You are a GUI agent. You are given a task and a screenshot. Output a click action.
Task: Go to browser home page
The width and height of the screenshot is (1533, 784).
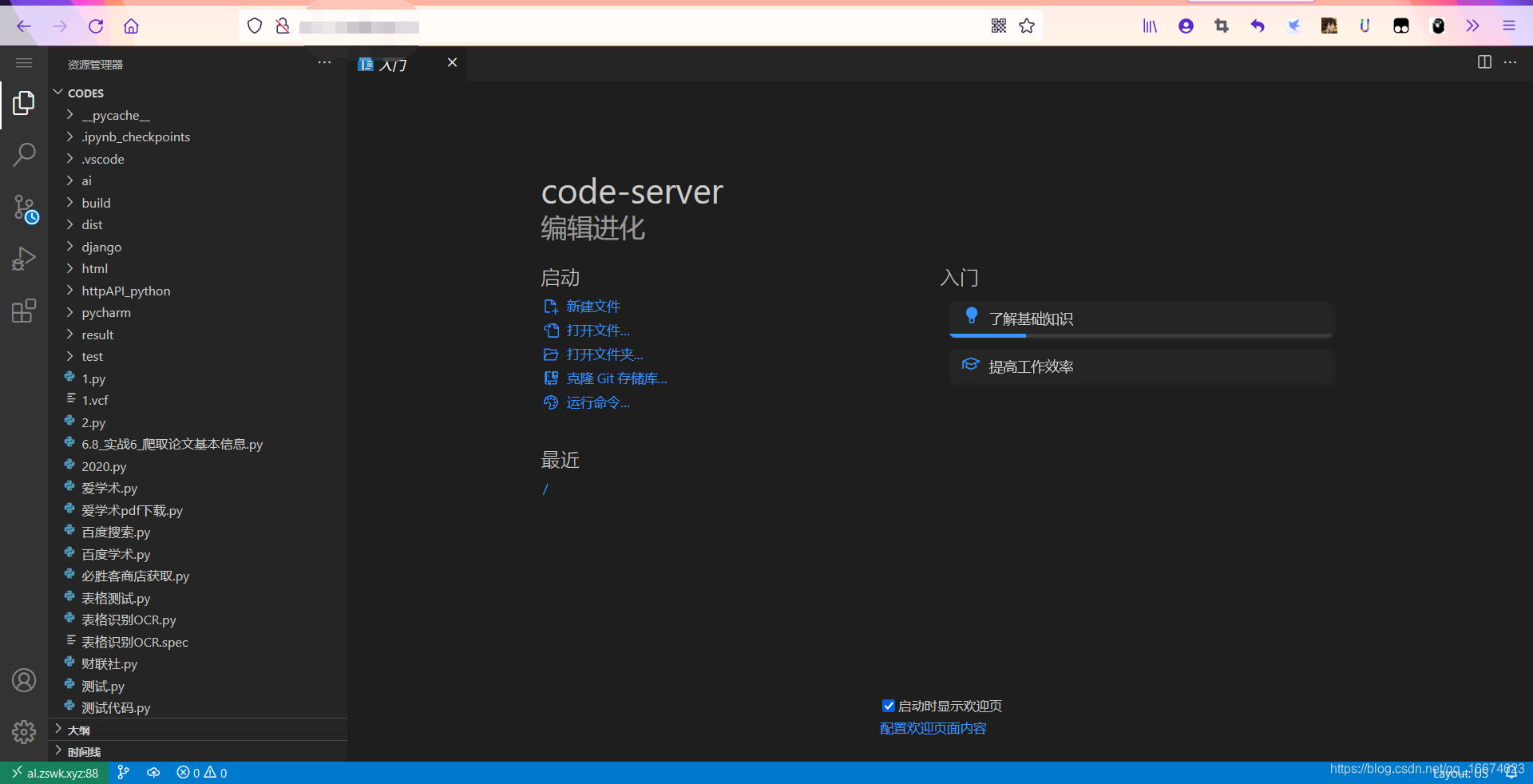click(x=131, y=26)
